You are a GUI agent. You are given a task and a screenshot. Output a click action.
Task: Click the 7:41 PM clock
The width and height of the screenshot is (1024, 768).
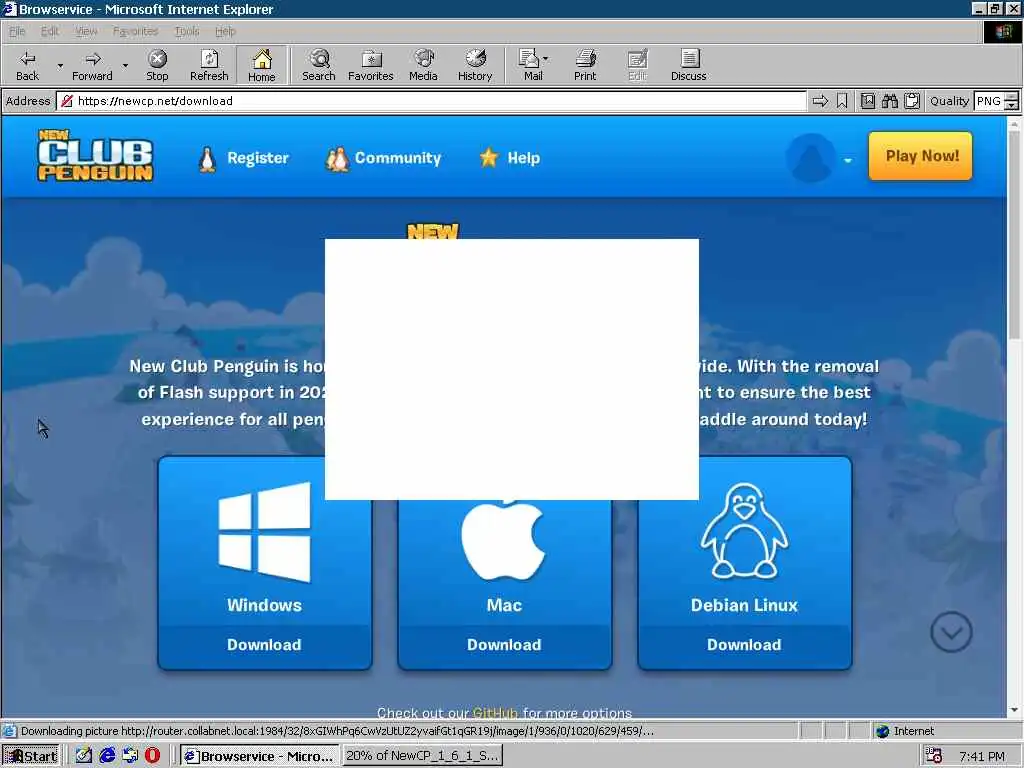982,756
